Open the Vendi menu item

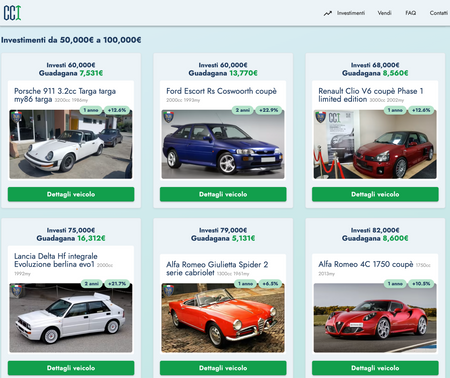384,13
